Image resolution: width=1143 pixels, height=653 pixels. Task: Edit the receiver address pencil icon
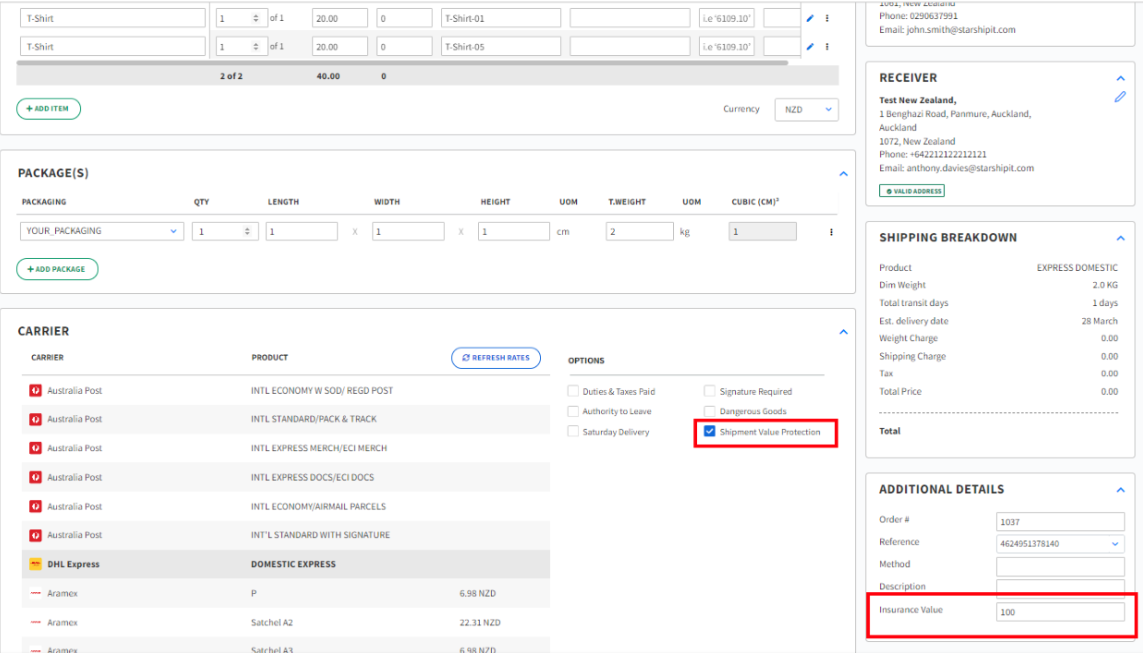pyautogui.click(x=1120, y=97)
